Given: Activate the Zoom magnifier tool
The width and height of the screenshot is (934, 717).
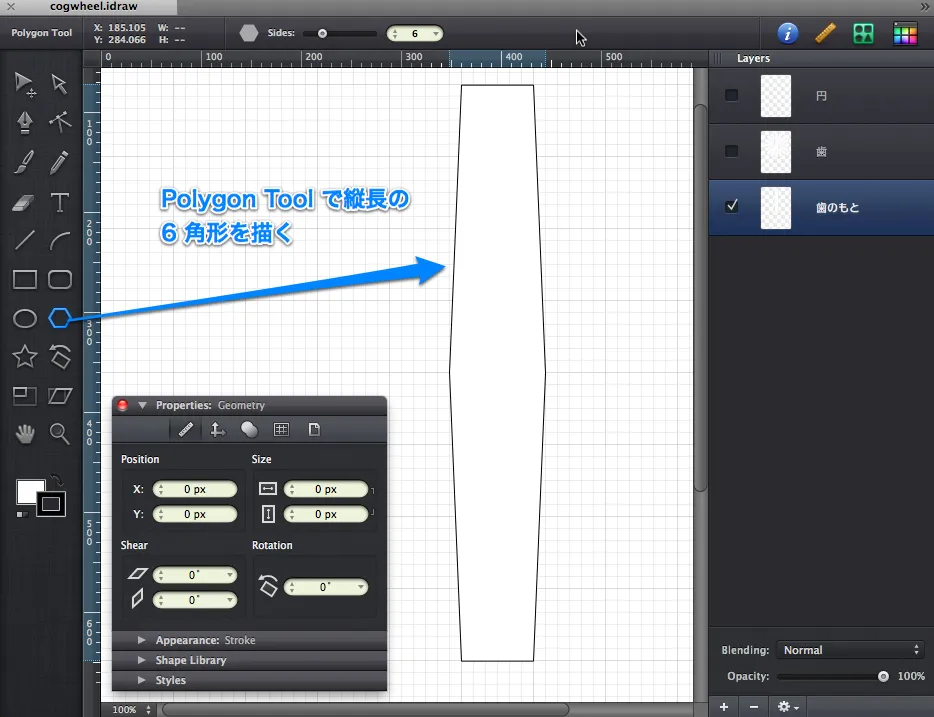Looking at the screenshot, I should [60, 433].
